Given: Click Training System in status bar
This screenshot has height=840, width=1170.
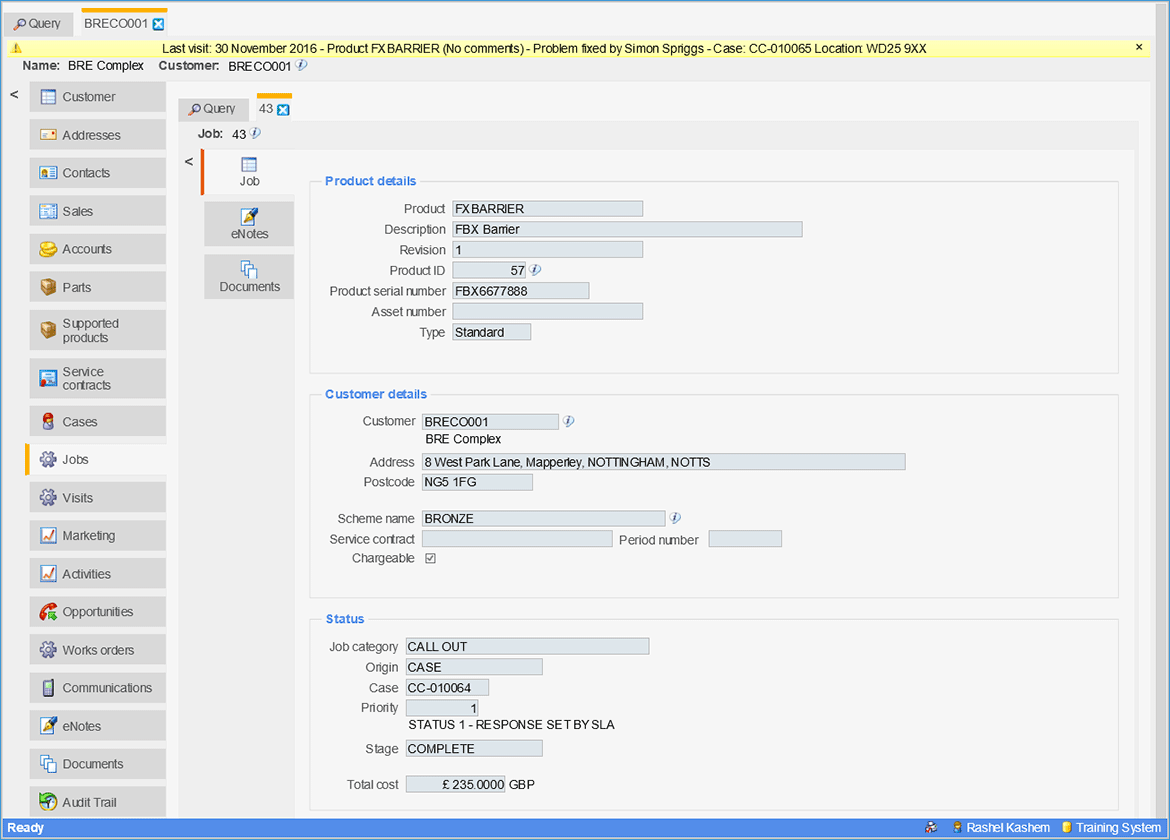Looking at the screenshot, I should pyautogui.click(x=1118, y=827).
